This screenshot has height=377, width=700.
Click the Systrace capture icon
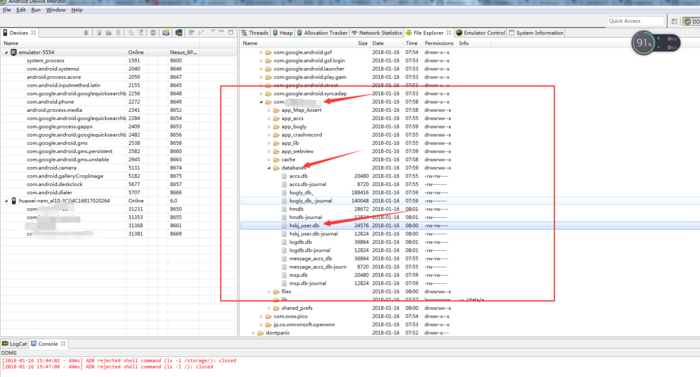[191, 33]
